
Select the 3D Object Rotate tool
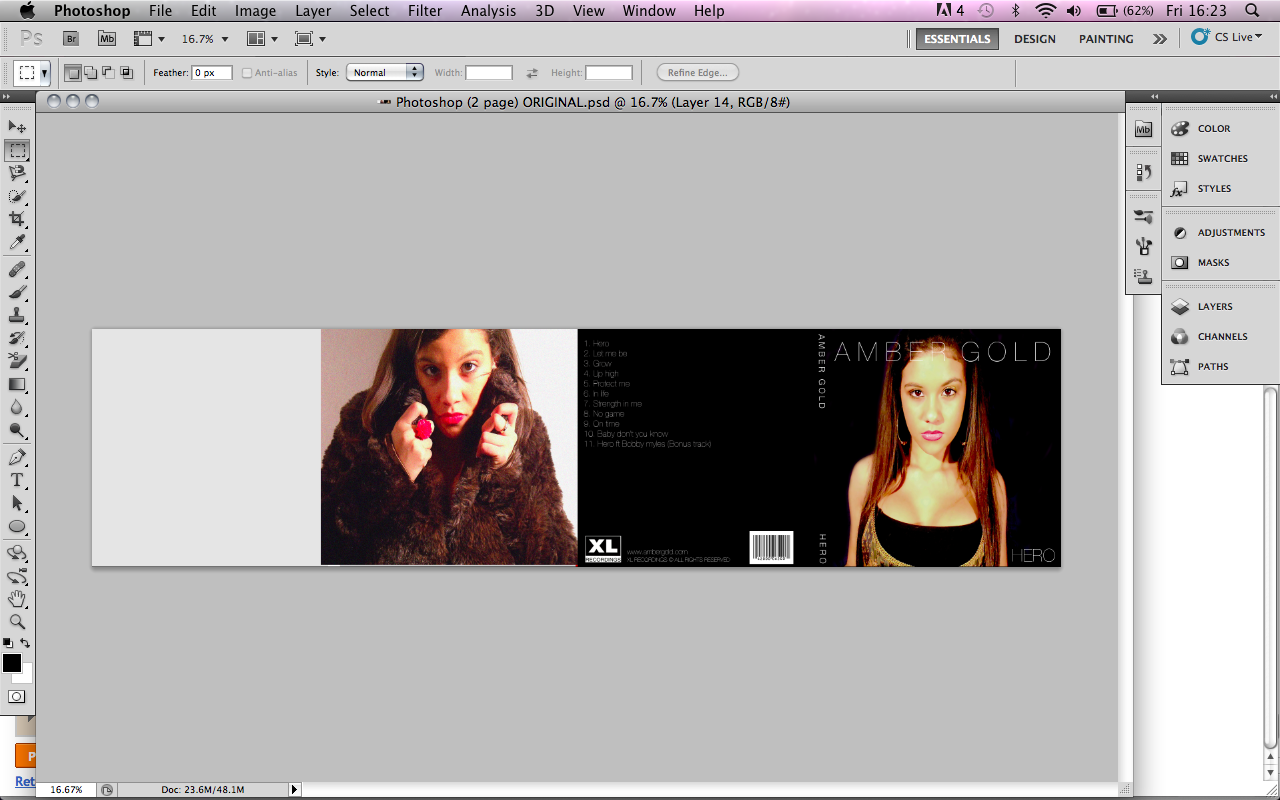click(x=17, y=553)
